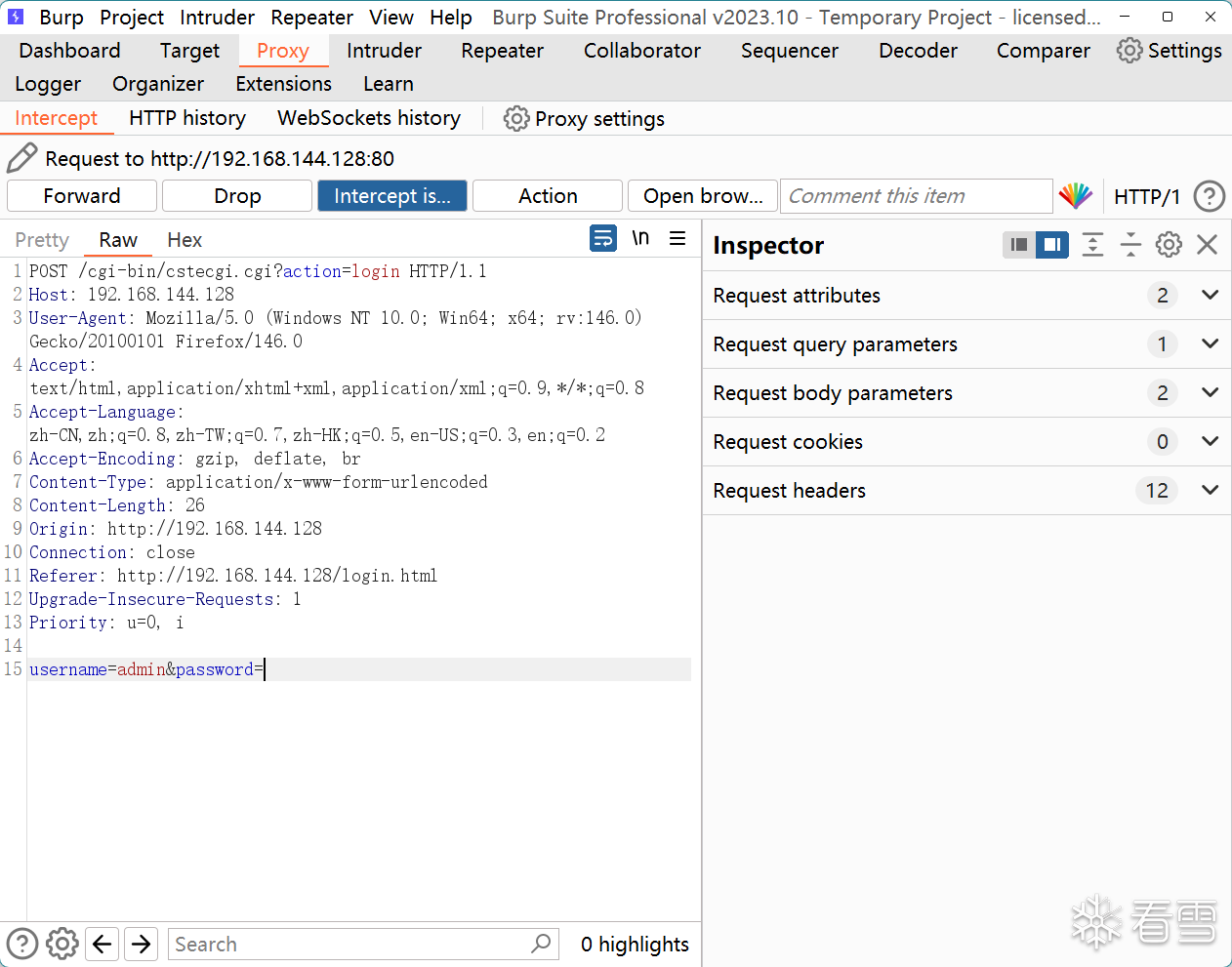Click the POST /cgi-bin/cstecgi.cgi request line
This screenshot has width=1232, height=967.
(x=258, y=271)
